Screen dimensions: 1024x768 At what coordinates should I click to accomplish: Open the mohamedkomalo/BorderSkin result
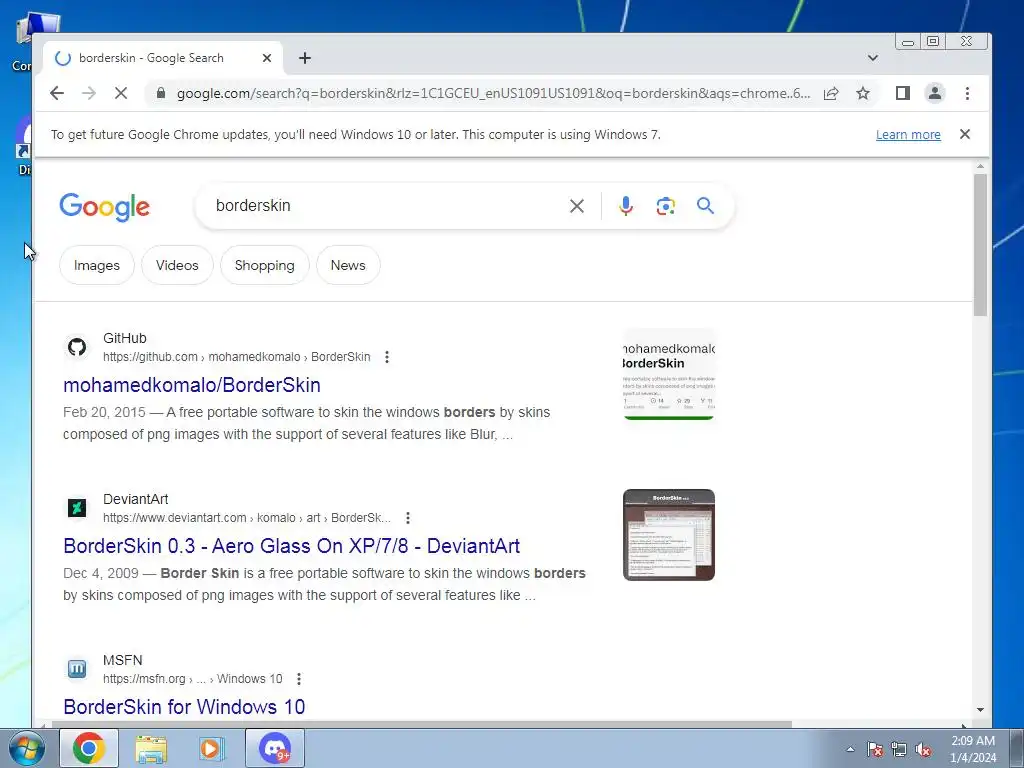tap(192, 385)
